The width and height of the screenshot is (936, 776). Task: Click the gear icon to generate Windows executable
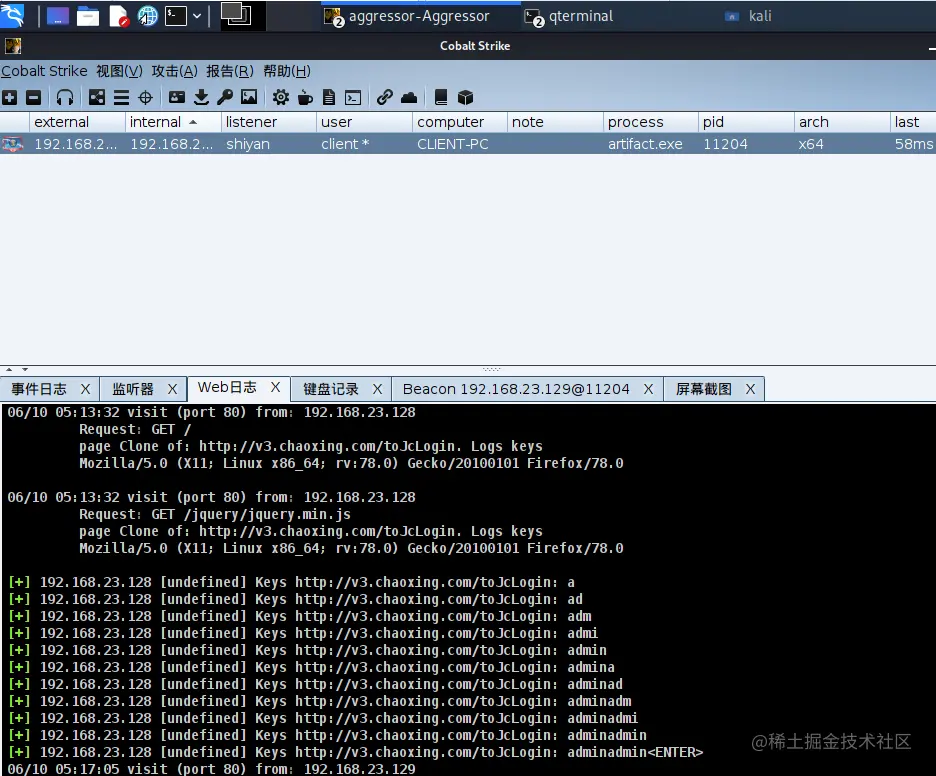click(x=281, y=97)
